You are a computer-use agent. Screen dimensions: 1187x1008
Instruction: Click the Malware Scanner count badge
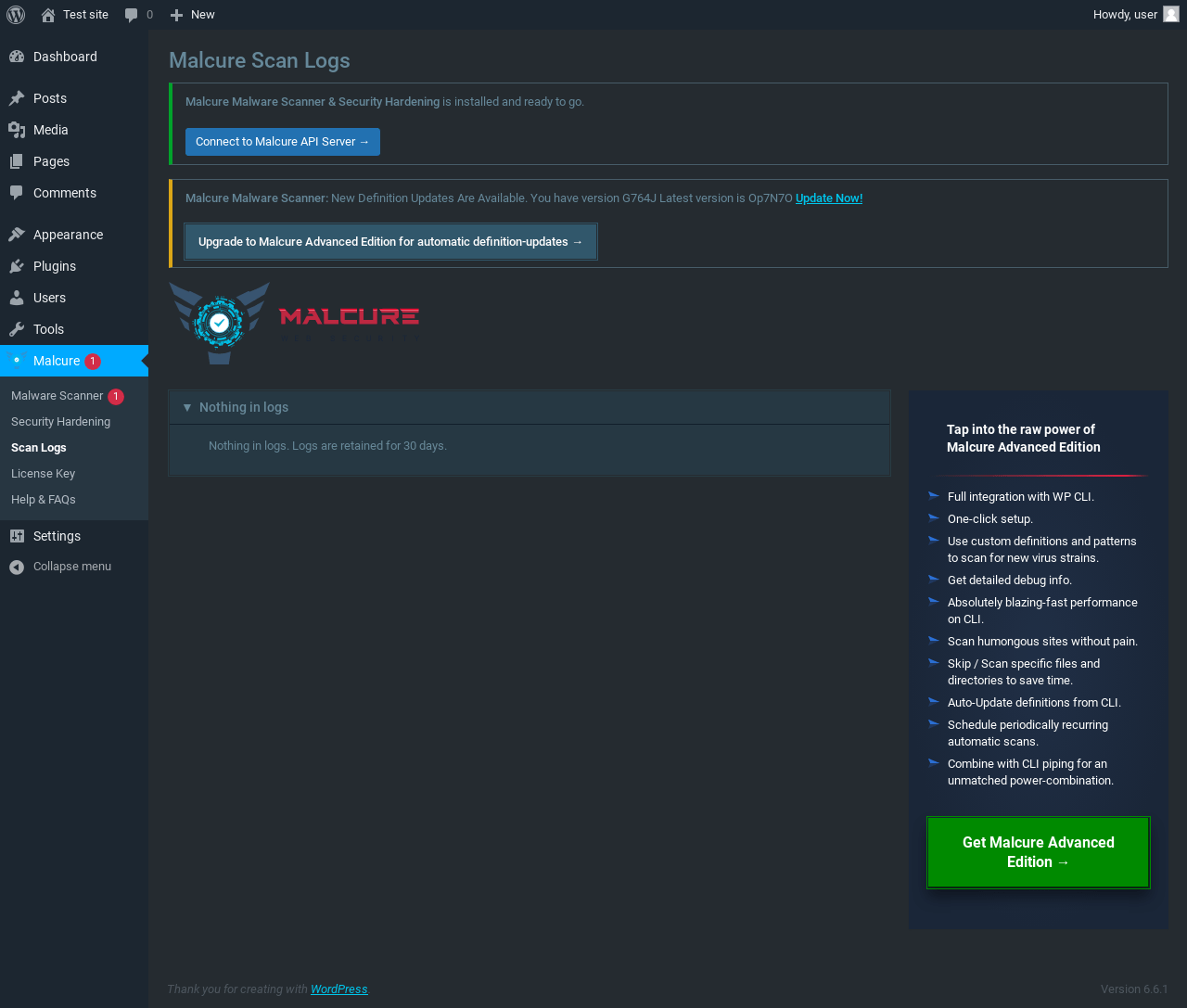pyautogui.click(x=116, y=396)
